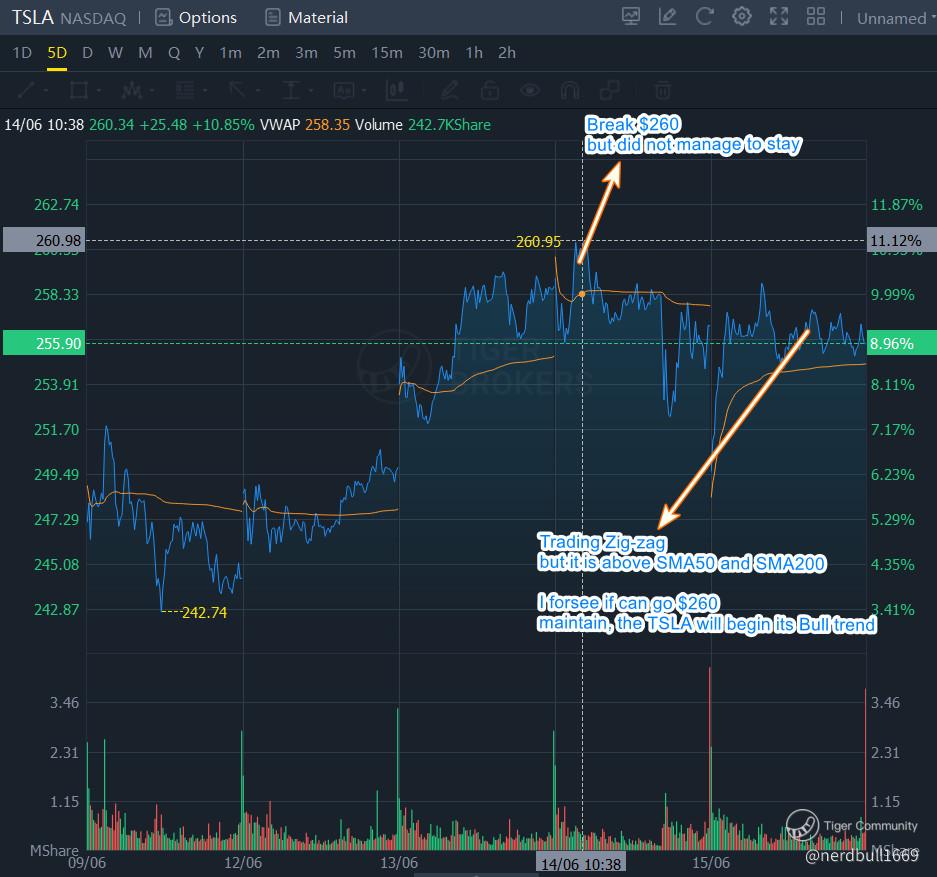Select the 2m interval

[x=268, y=53]
